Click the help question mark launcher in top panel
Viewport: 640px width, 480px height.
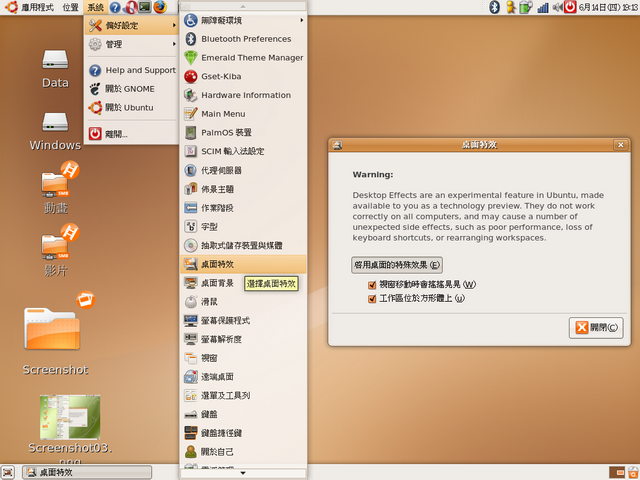coord(116,7)
